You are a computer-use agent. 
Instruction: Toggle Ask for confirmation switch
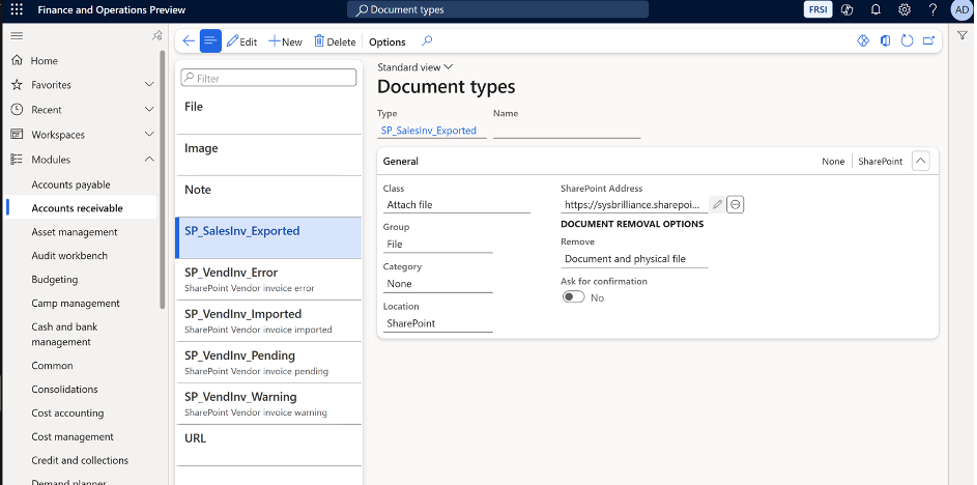573,297
